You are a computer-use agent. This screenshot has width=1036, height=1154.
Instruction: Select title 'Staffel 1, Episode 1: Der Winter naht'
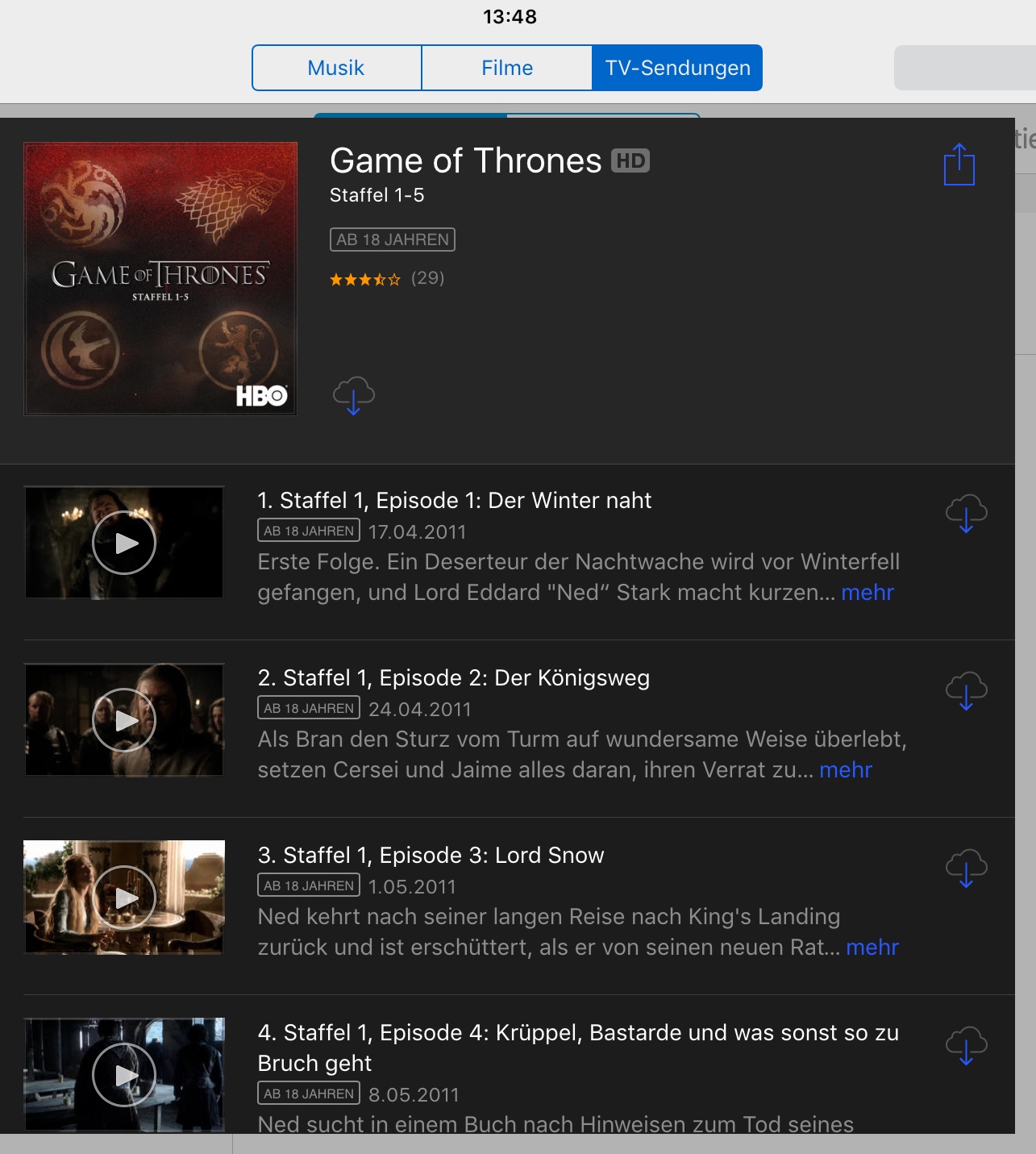click(454, 501)
